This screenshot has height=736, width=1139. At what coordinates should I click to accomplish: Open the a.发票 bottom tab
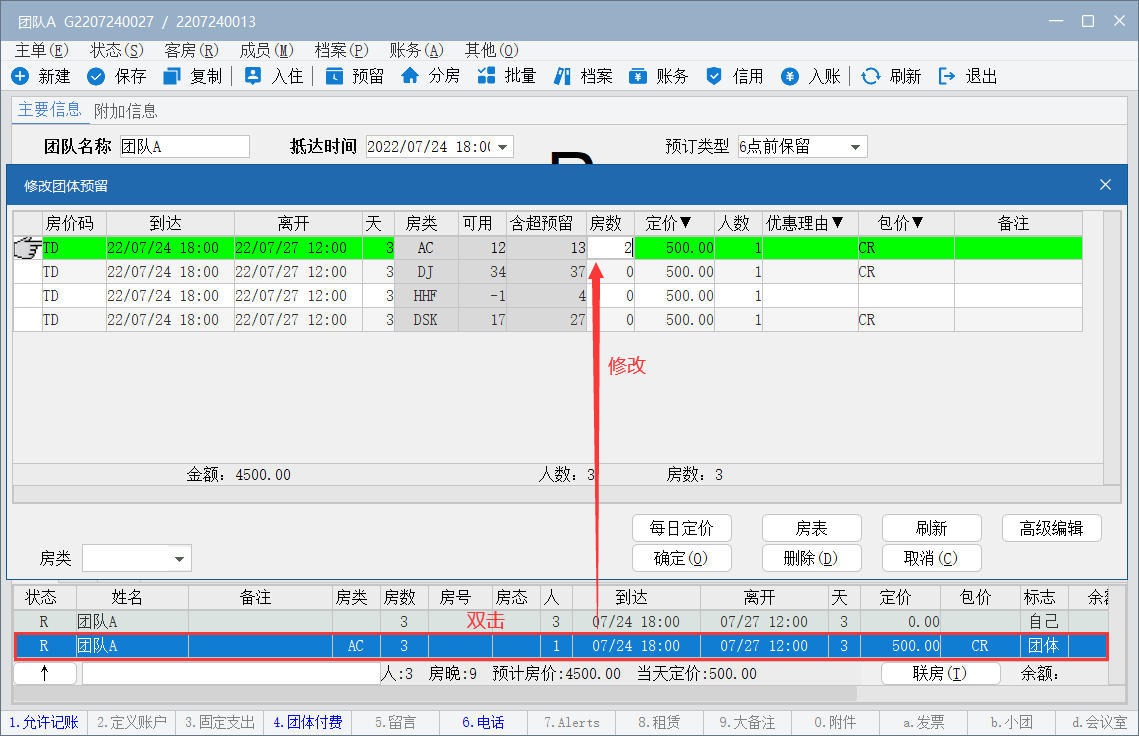point(923,722)
